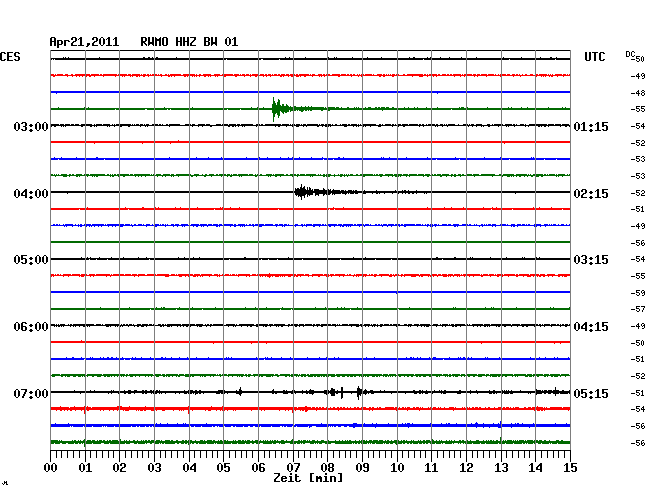Pick minute 03 on the time axis
650x494 pixels.
tap(154, 468)
